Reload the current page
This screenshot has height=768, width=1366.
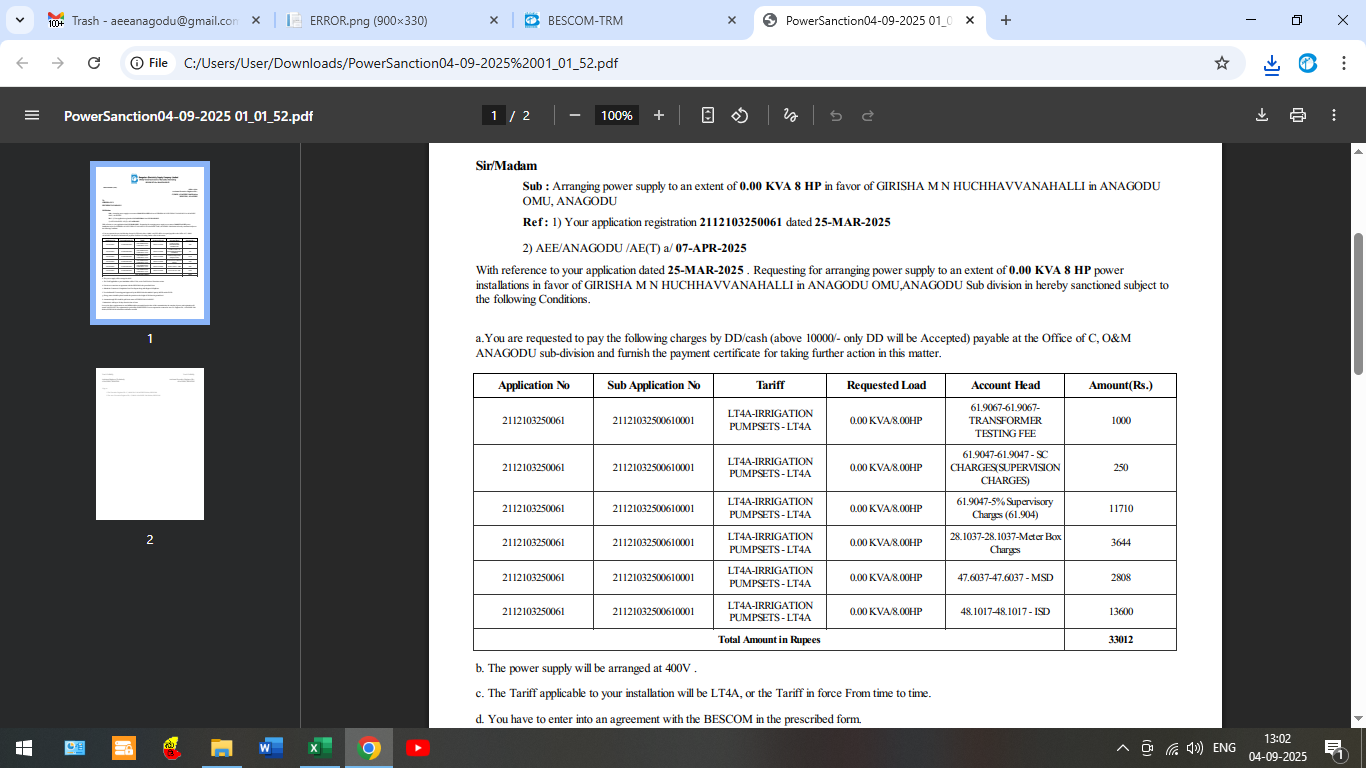pyautogui.click(x=94, y=63)
